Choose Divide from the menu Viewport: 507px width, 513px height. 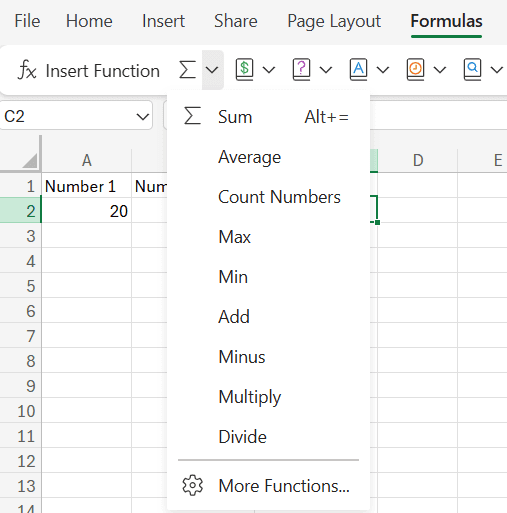pos(268,437)
